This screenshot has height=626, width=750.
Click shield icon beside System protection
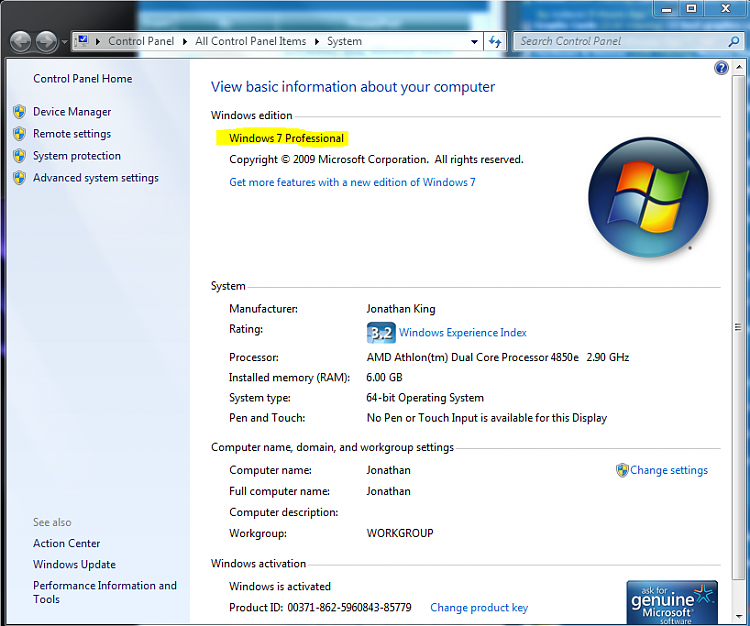(x=20, y=156)
